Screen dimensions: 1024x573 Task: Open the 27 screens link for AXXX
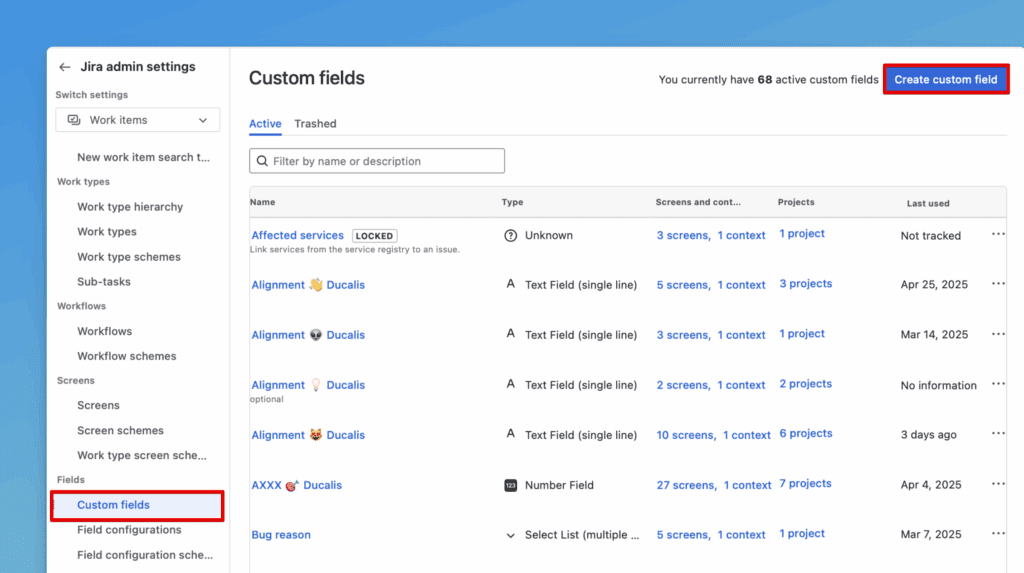click(685, 485)
